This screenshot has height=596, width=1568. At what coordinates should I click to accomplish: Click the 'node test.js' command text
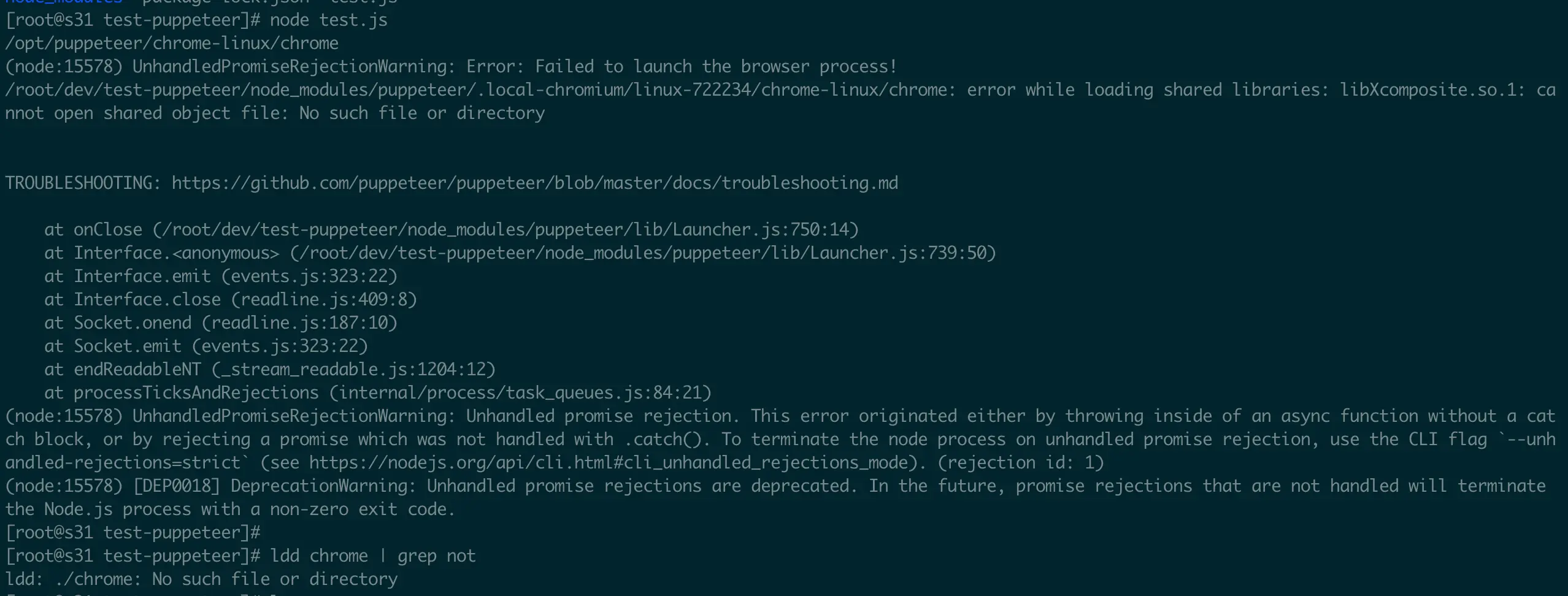point(328,20)
